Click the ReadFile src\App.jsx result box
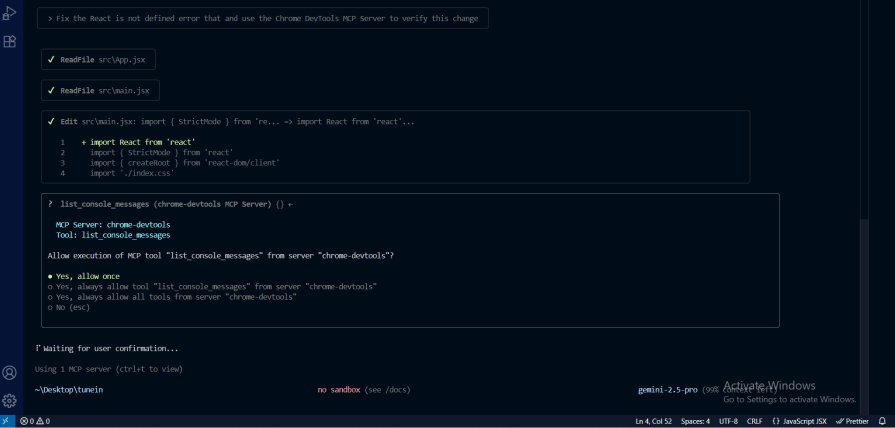 (98, 60)
